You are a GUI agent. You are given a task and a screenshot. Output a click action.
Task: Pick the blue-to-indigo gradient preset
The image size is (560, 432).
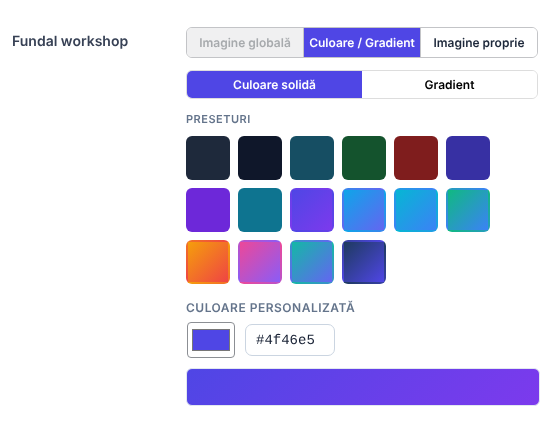(x=364, y=210)
